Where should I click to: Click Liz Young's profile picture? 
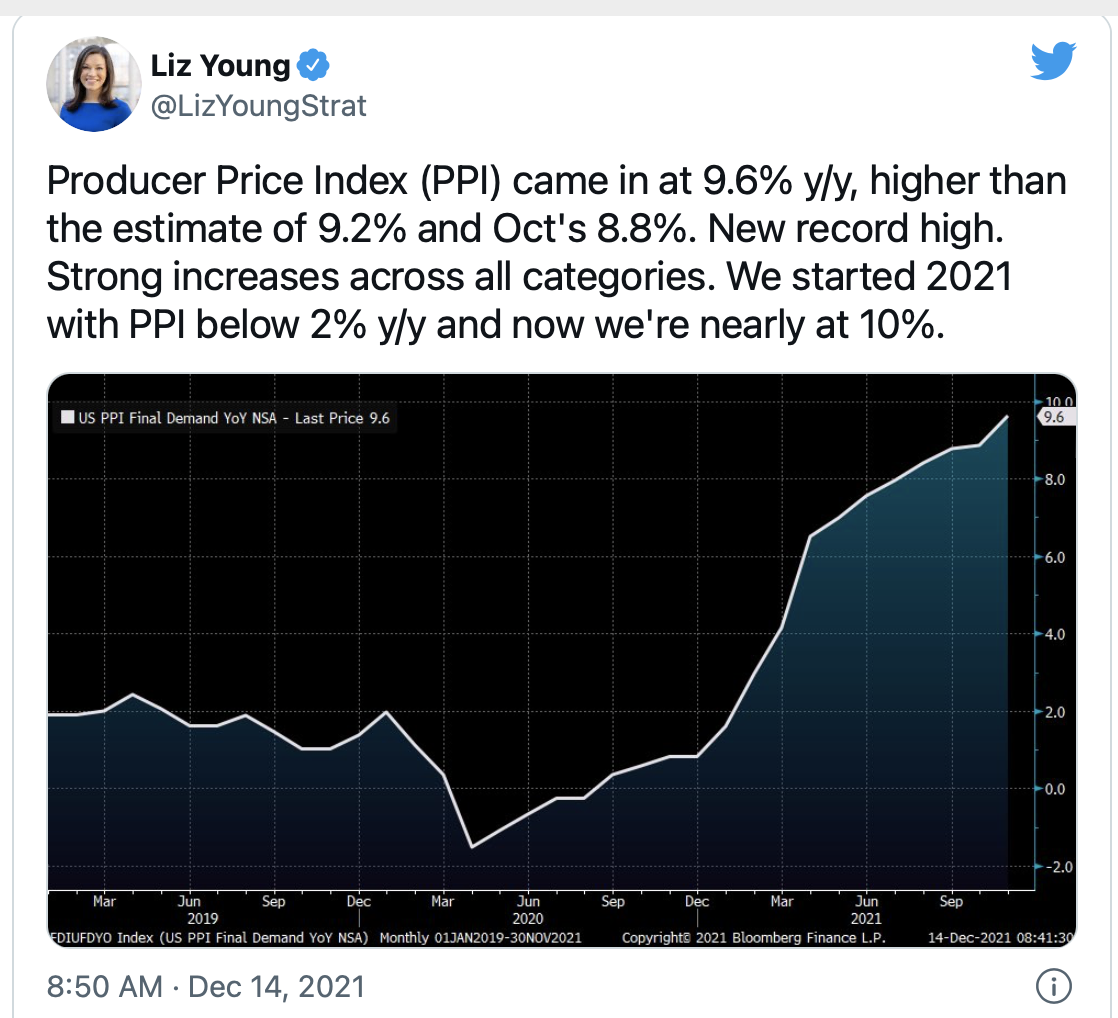(x=93, y=84)
